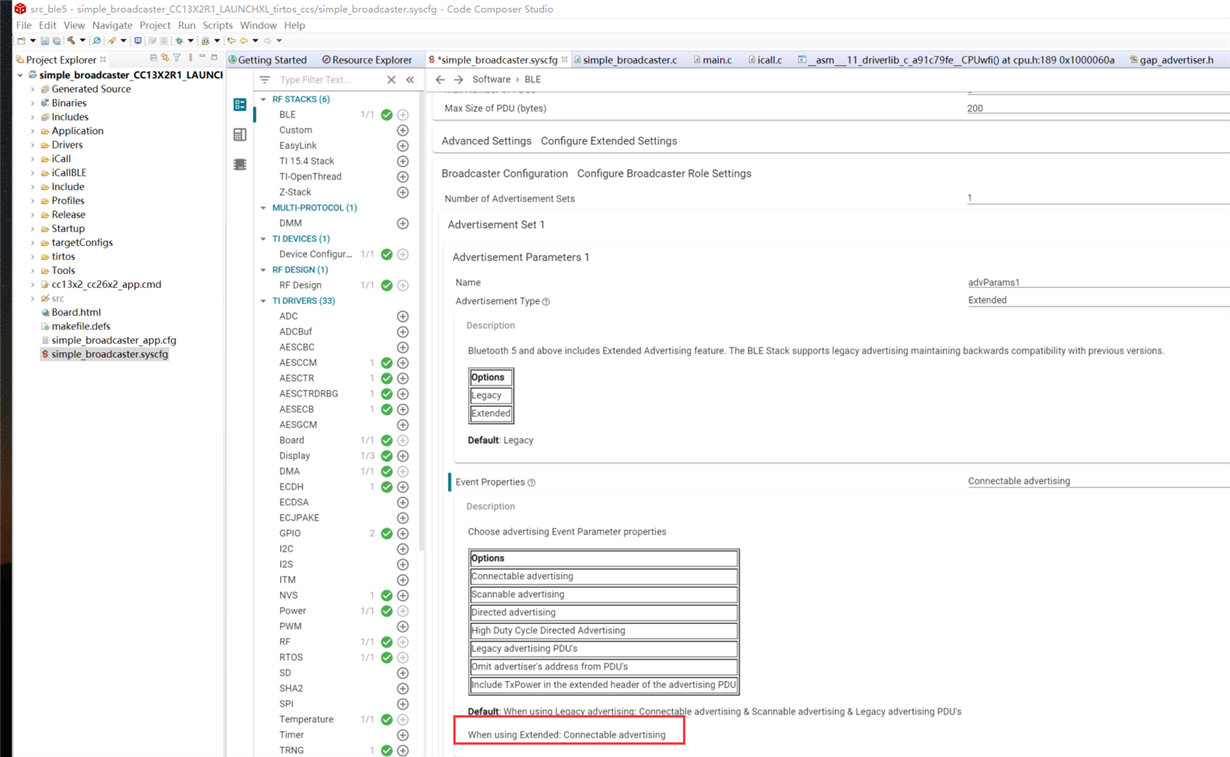Switch to the gap_advertiser.h tab
The width and height of the screenshot is (1230, 757).
(x=1171, y=60)
